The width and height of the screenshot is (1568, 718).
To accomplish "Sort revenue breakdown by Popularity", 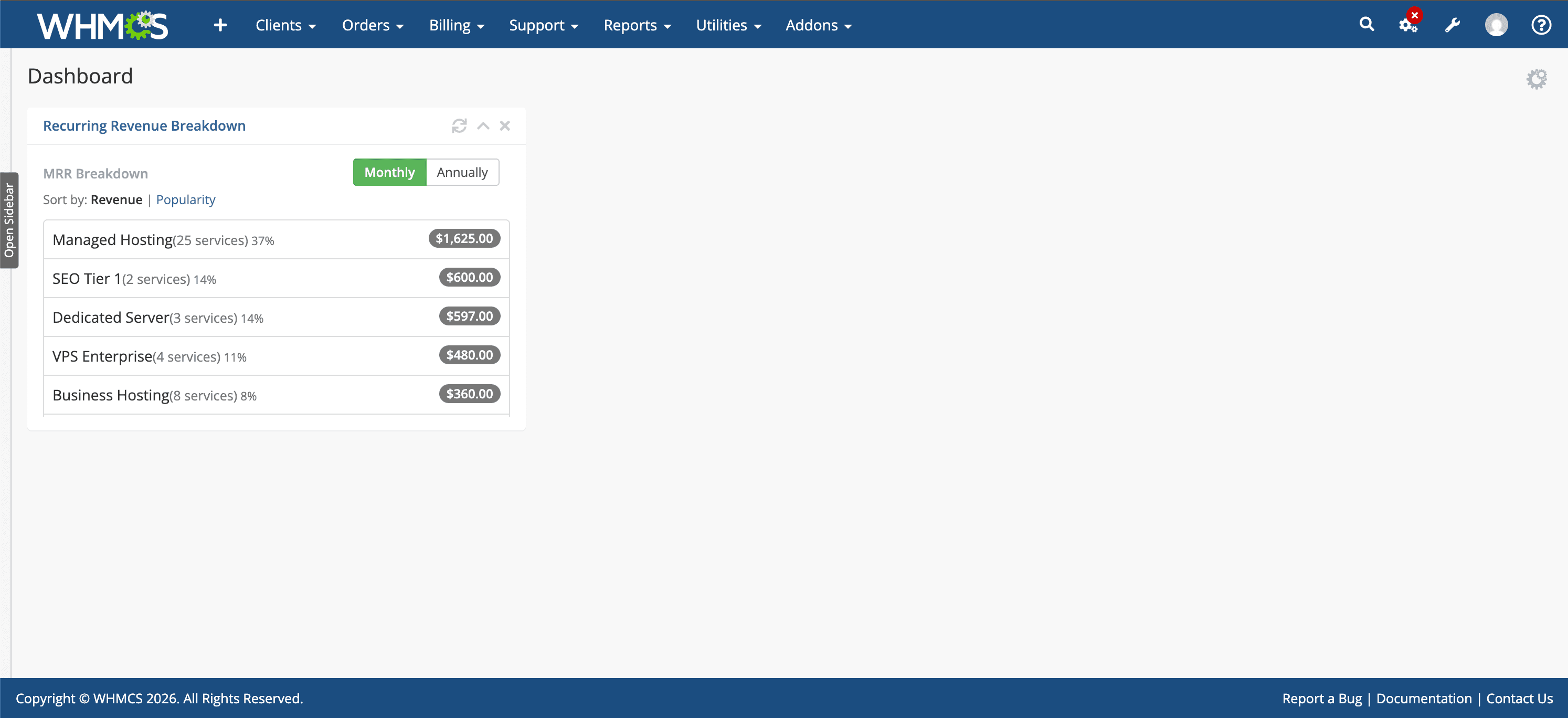I will click(x=186, y=199).
